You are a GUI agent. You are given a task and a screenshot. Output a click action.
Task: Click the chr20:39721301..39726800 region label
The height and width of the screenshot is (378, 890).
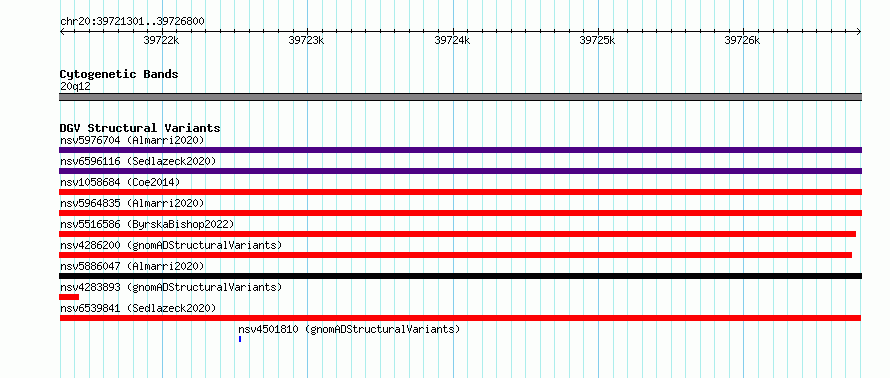(x=132, y=22)
